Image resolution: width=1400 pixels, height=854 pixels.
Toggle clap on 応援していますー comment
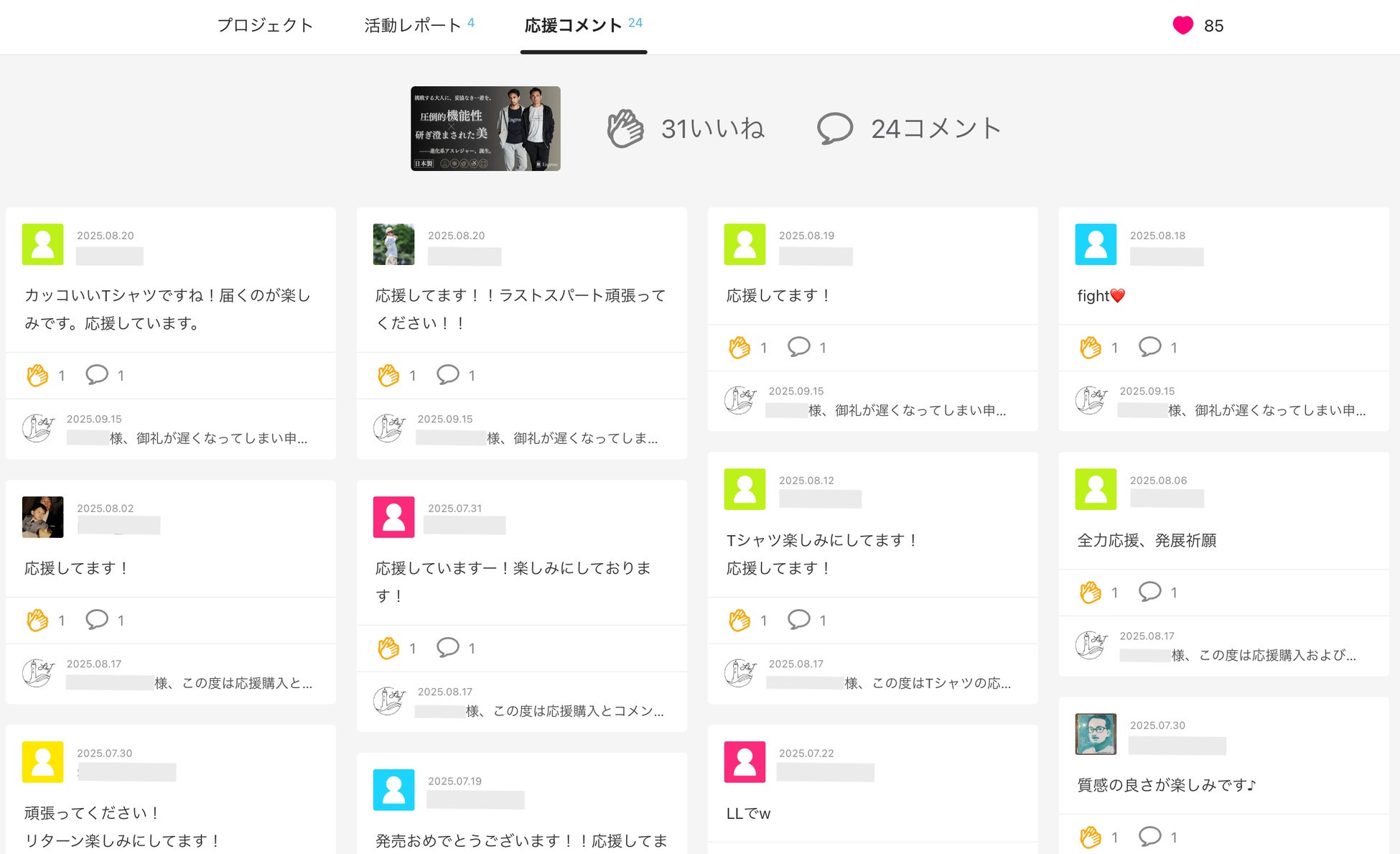coord(388,648)
